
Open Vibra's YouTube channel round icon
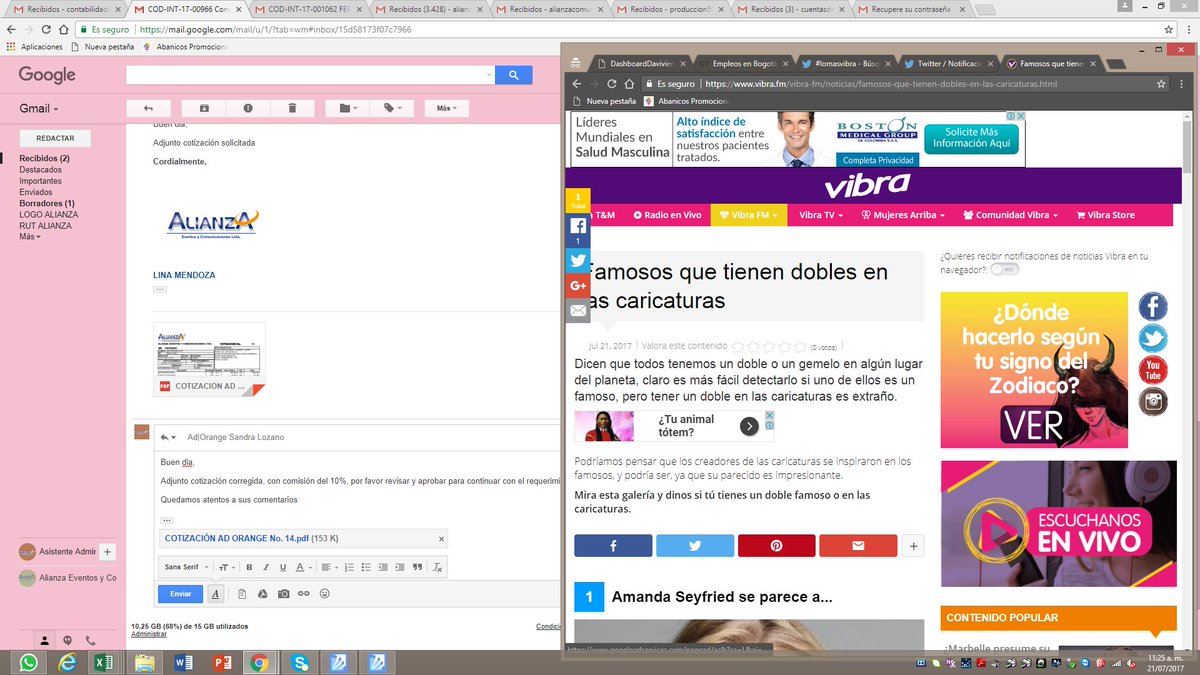tap(1153, 370)
